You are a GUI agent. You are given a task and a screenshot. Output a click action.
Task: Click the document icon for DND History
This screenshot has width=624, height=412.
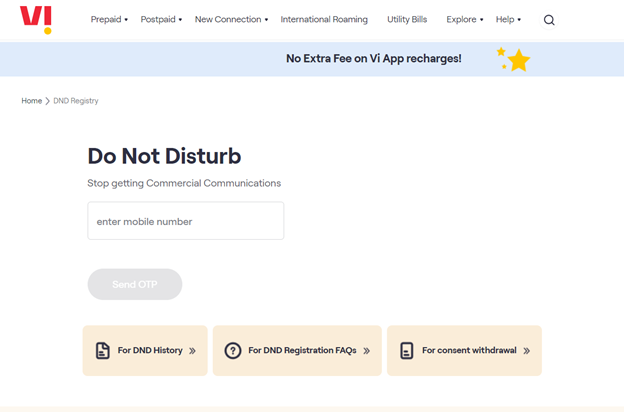(x=102, y=351)
